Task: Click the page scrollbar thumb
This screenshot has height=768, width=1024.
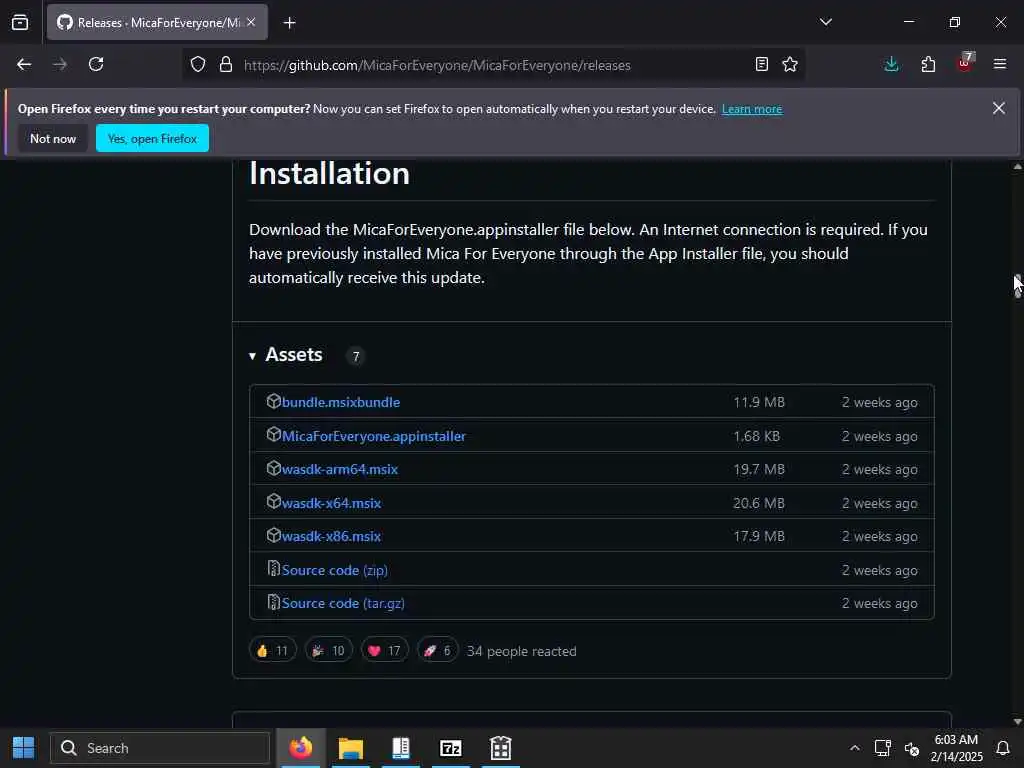Action: (x=1017, y=286)
